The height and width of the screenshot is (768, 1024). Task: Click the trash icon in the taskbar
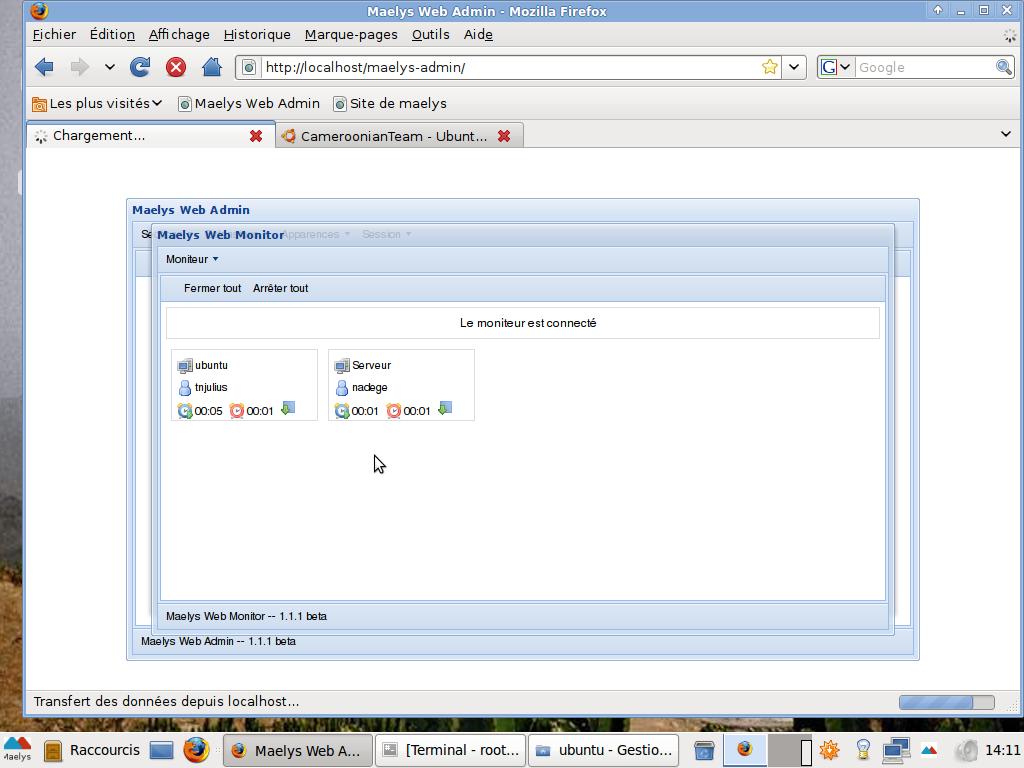coord(704,750)
